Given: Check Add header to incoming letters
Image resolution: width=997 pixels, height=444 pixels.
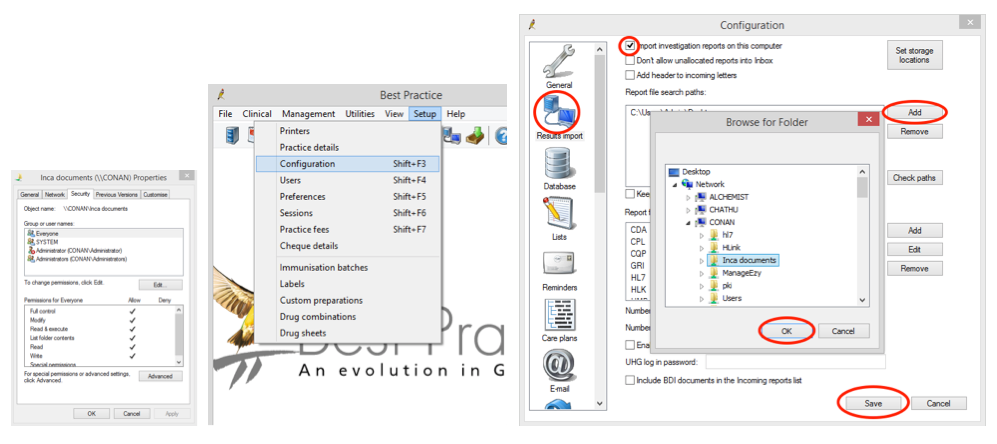Looking at the screenshot, I should click(x=629, y=76).
